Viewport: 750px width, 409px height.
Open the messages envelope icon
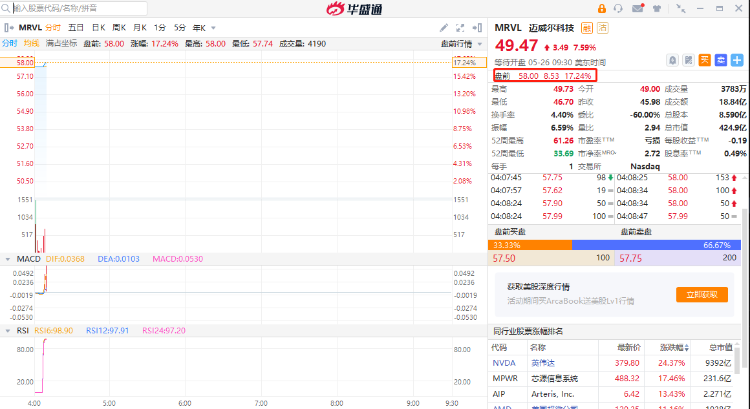click(638, 9)
